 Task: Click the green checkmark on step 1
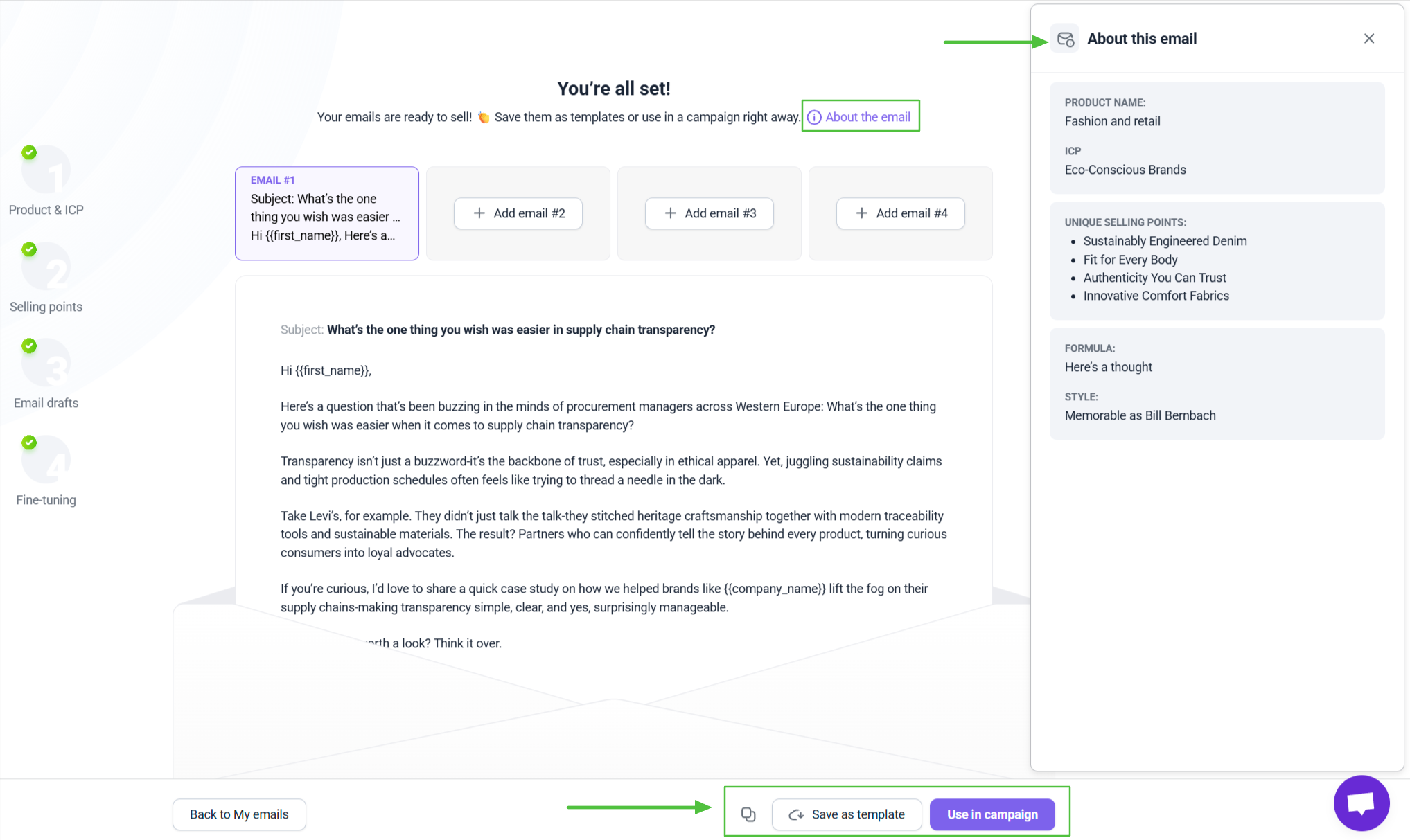pos(29,152)
